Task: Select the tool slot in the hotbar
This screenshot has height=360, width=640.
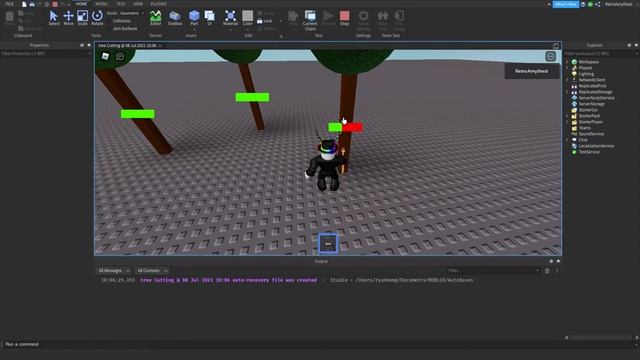Action: point(328,243)
